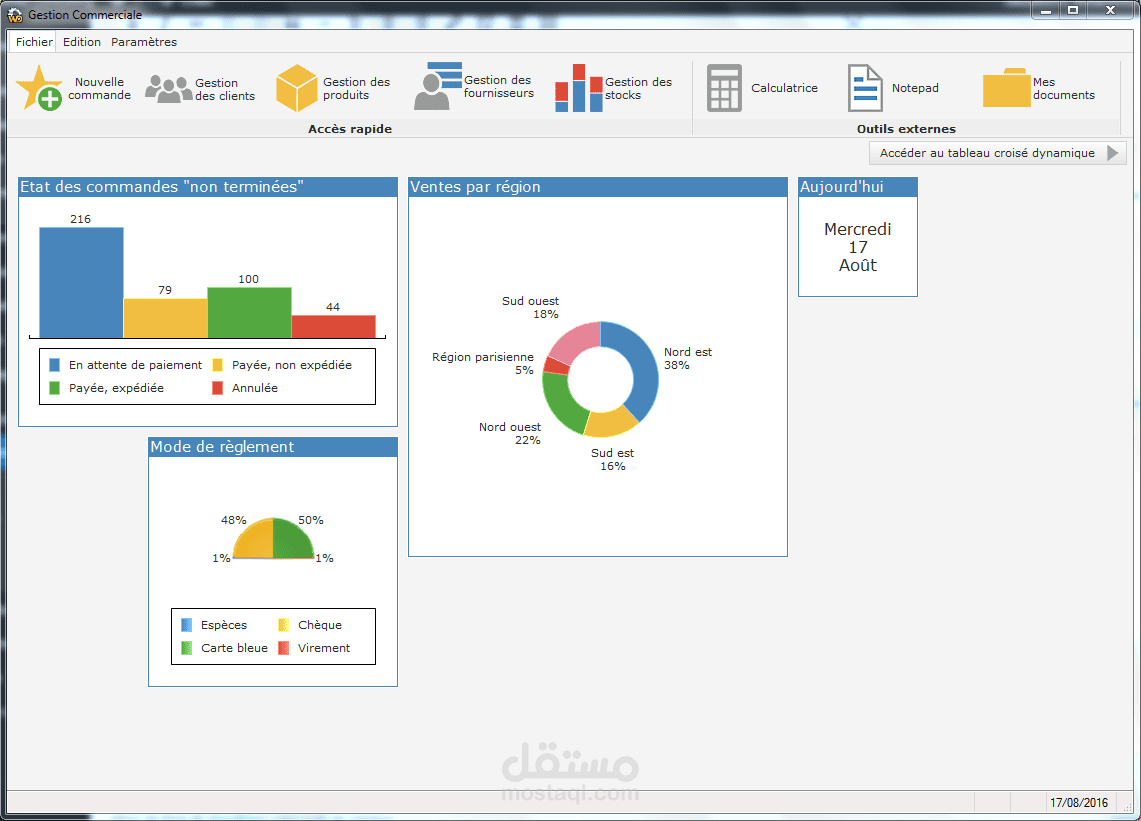Click the Notepad label
This screenshot has height=821, width=1141.
pyautogui.click(x=915, y=88)
